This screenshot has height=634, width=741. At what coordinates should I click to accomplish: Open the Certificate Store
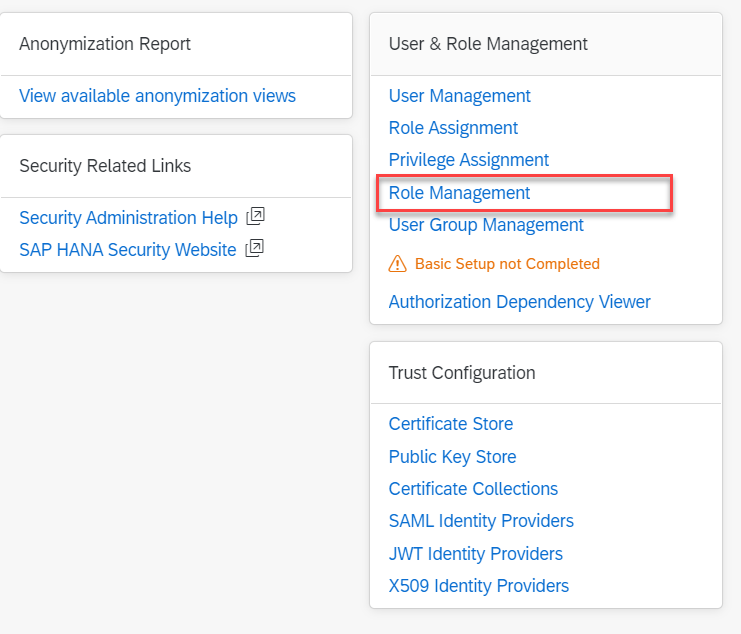click(450, 424)
